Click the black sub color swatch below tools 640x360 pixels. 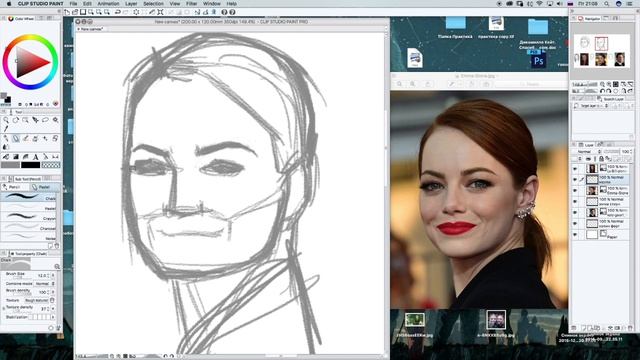(31, 165)
